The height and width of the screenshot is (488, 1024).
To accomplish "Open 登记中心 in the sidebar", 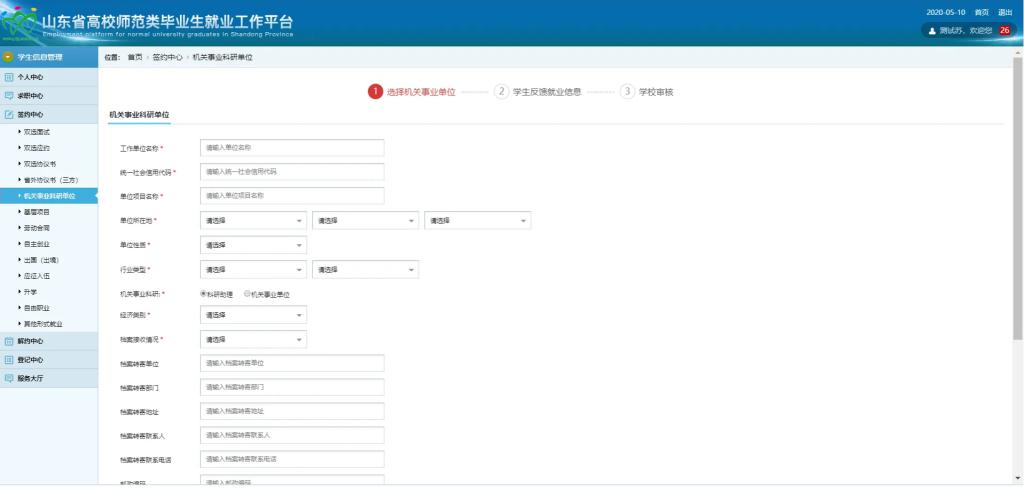I will point(49,360).
